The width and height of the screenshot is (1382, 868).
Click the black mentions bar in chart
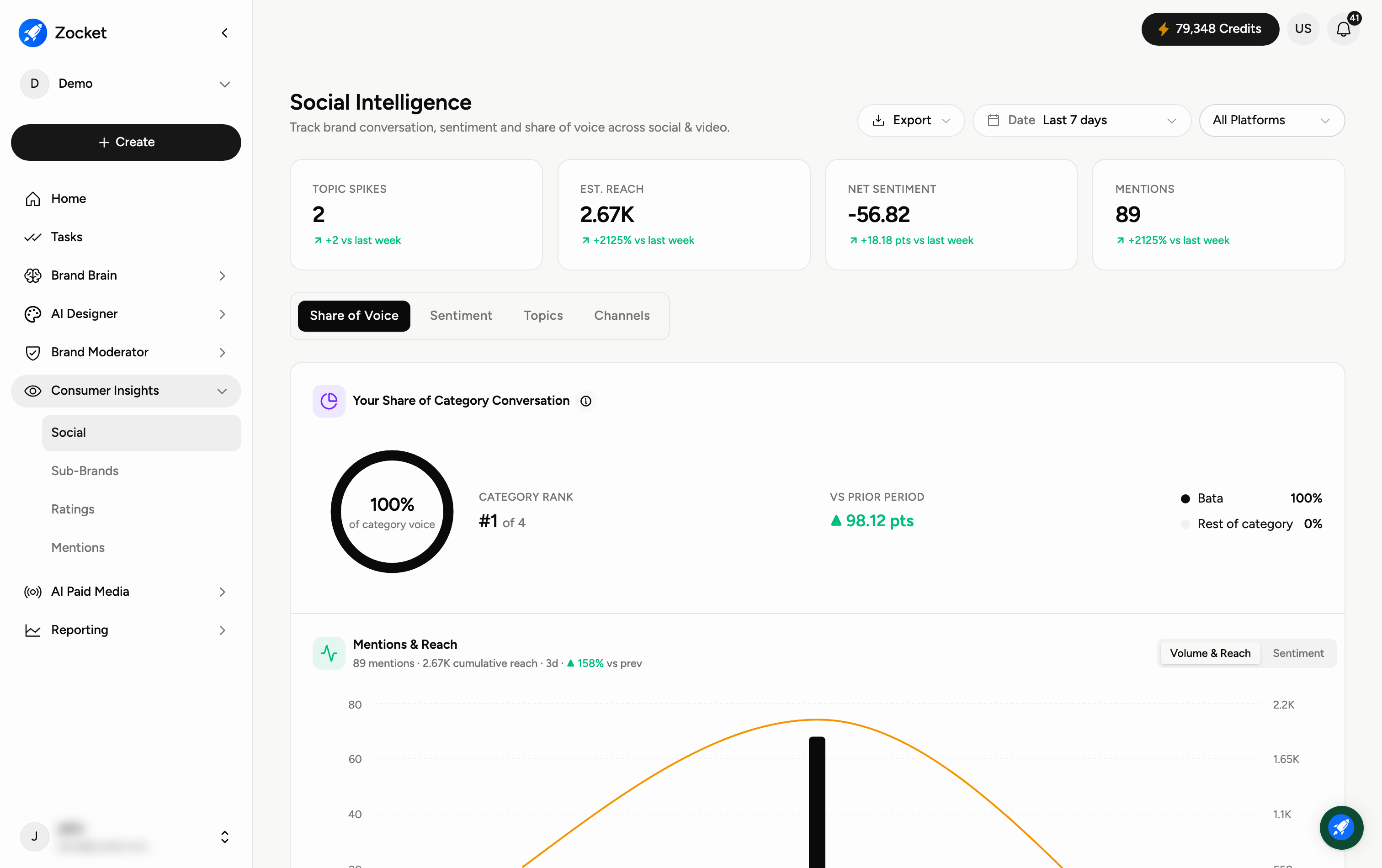pos(817,802)
